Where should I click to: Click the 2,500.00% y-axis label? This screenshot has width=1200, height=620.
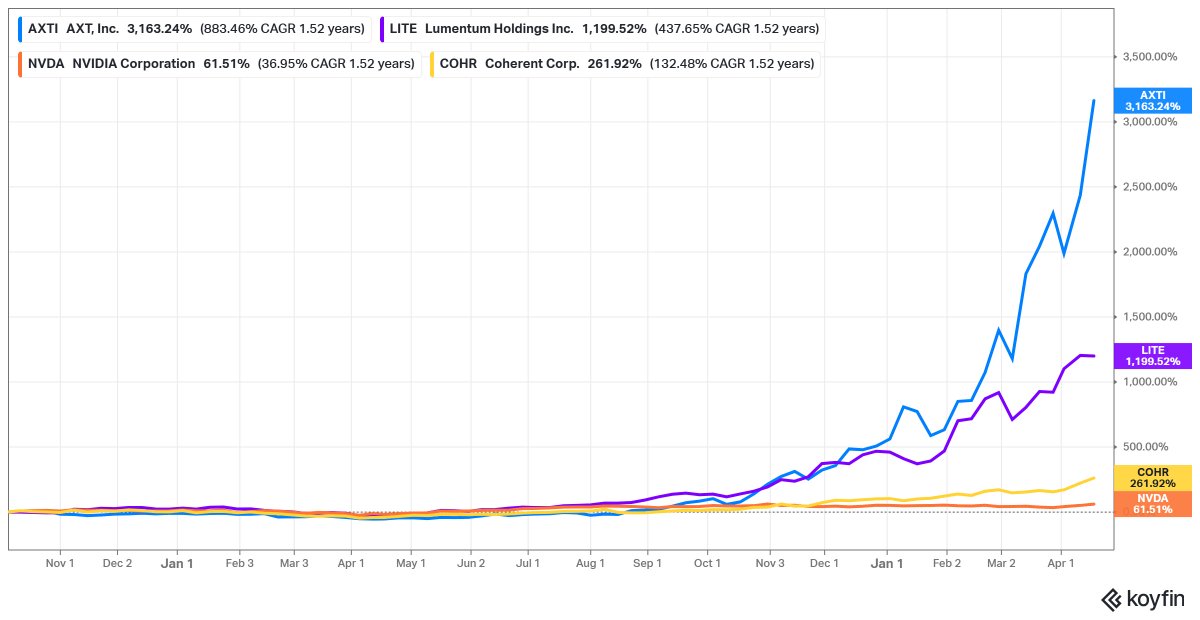point(1152,187)
